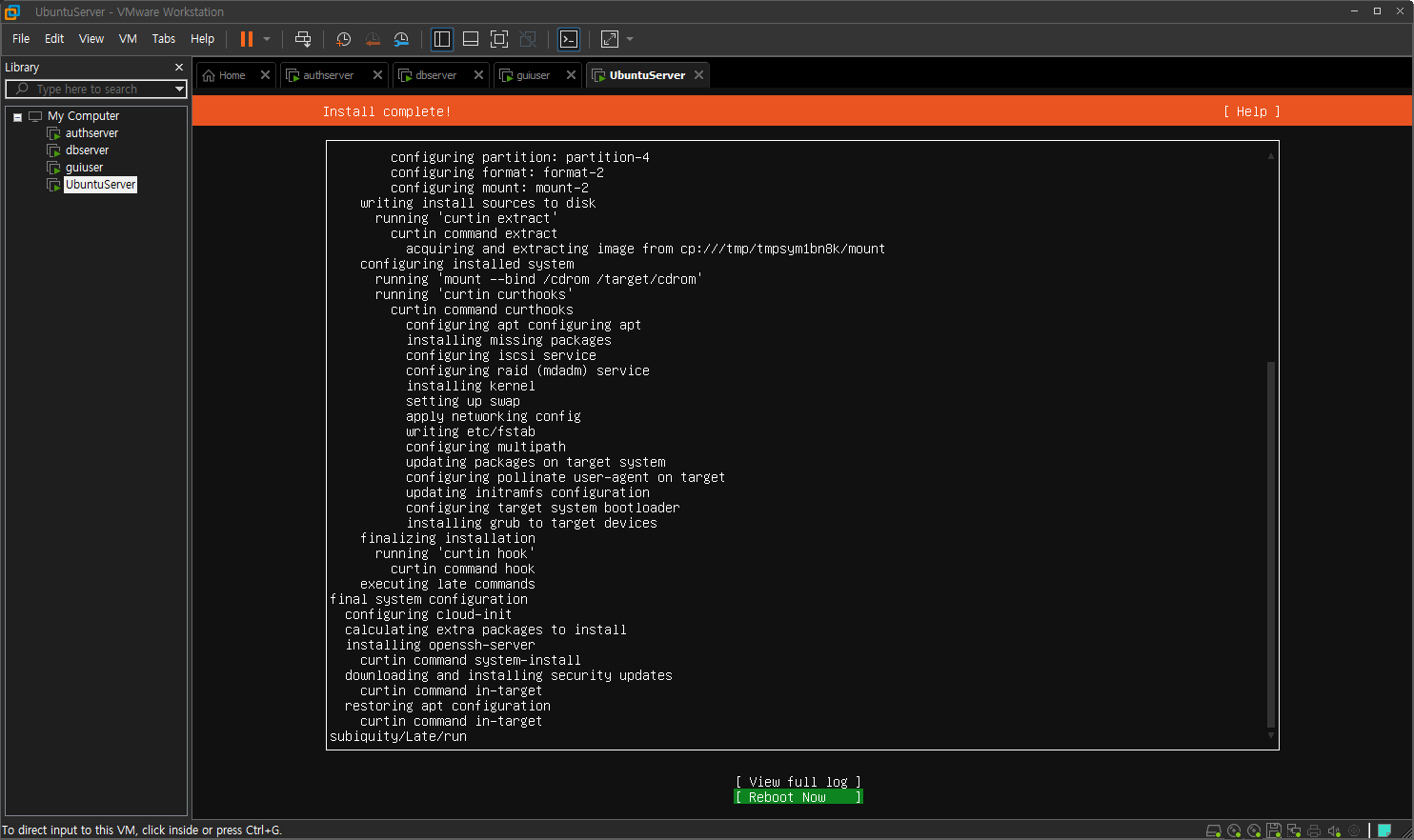This screenshot has width=1414, height=840.
Task: Pause the virtual machine
Action: coord(247,39)
